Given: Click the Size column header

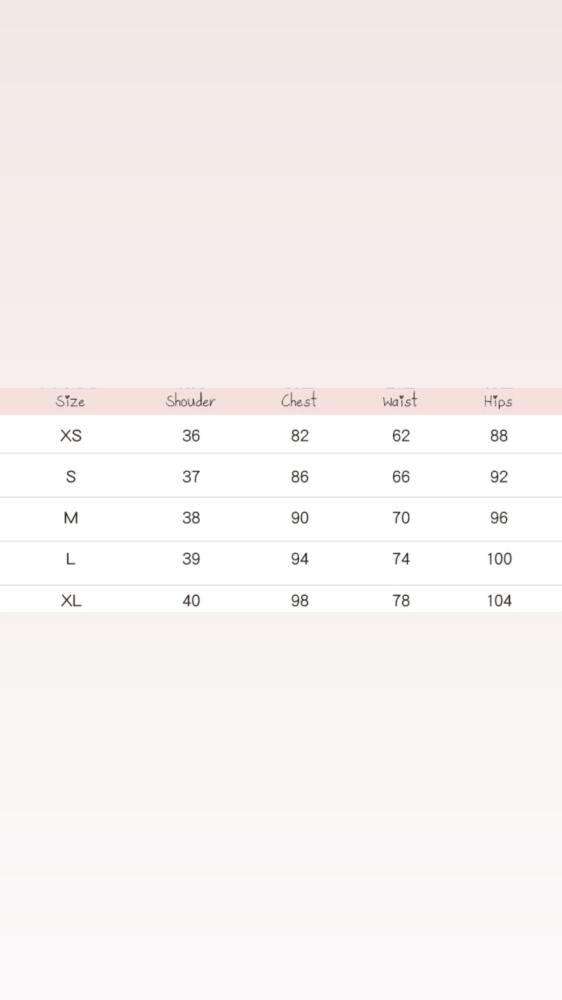Looking at the screenshot, I should (x=70, y=401).
